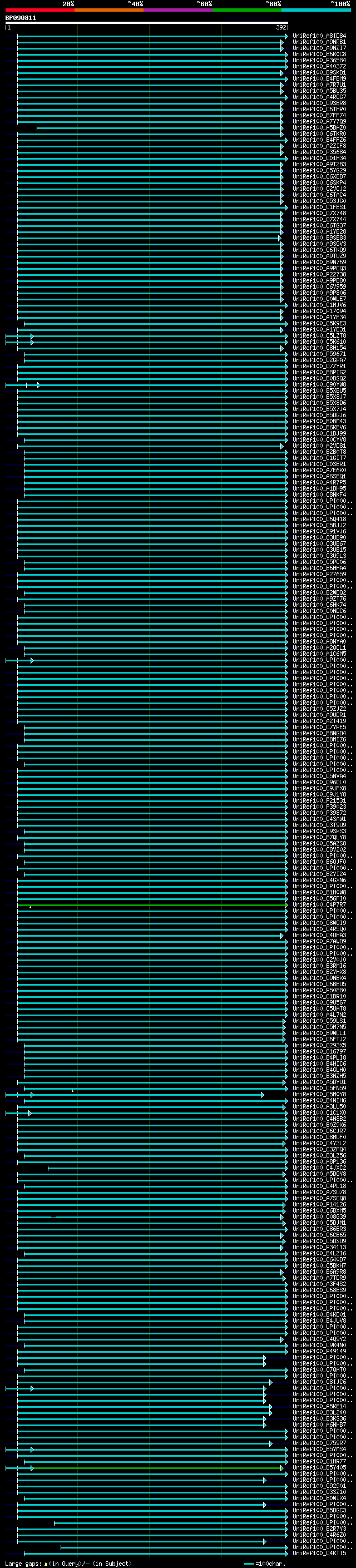Select label UniRef100_A2I419

[319, 721]
